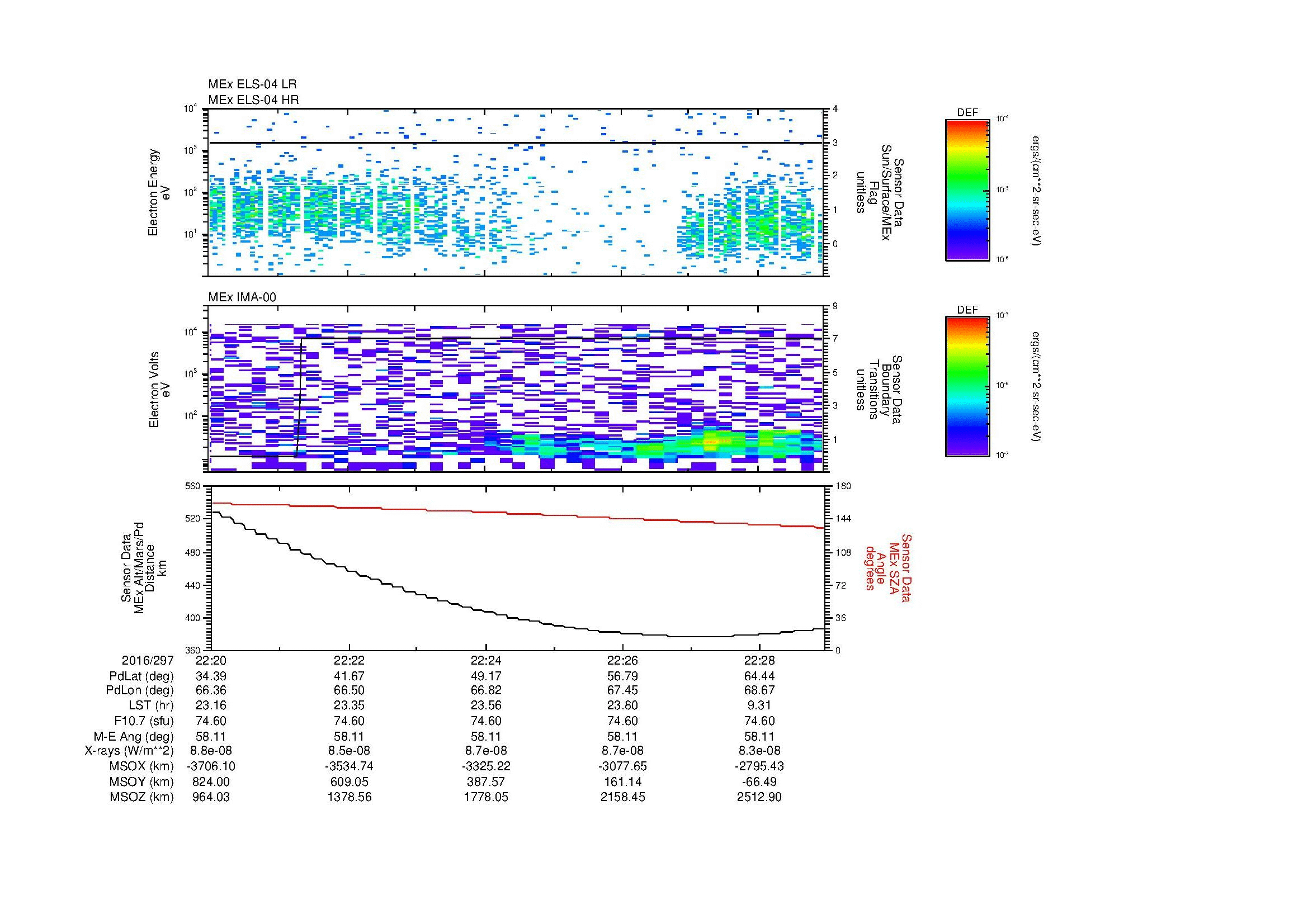Click the 22:24 time tick label
The width and height of the screenshot is (1308, 924).
(x=486, y=660)
